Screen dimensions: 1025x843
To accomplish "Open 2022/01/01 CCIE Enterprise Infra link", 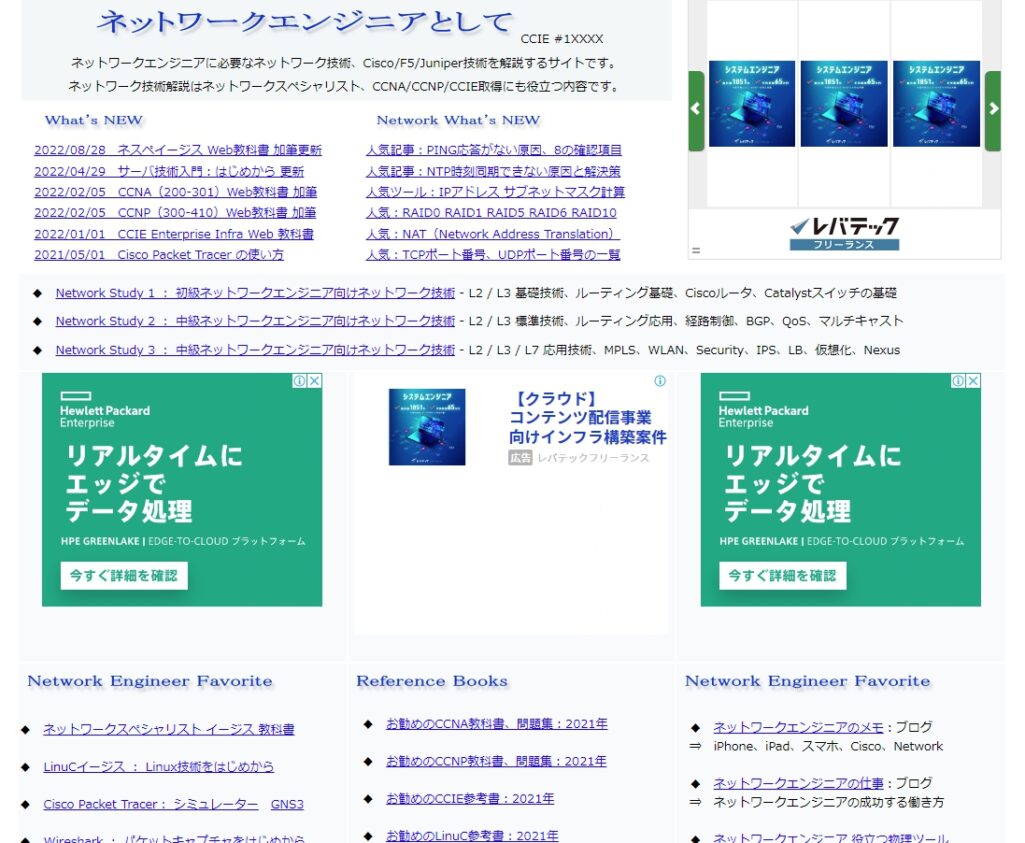I will (x=174, y=234).
